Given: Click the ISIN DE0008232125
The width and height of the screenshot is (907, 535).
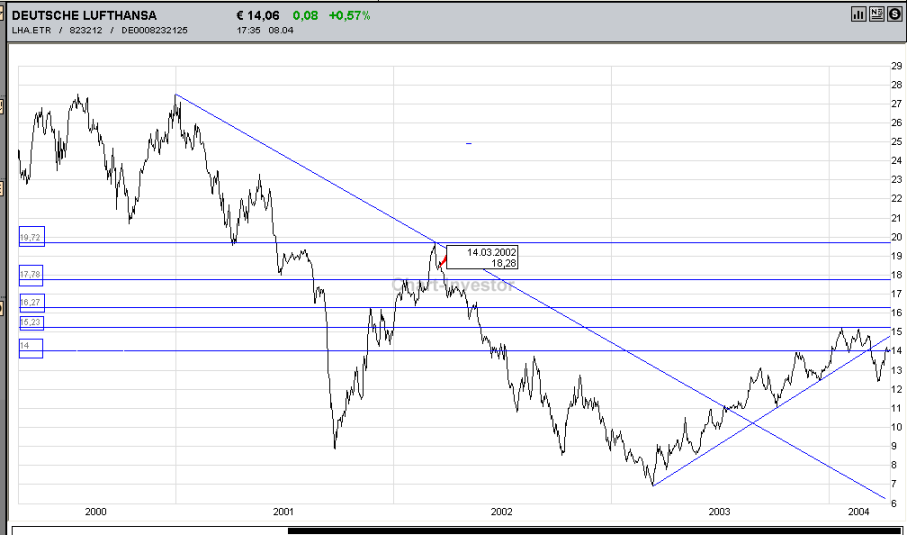Looking at the screenshot, I should click(x=154, y=30).
